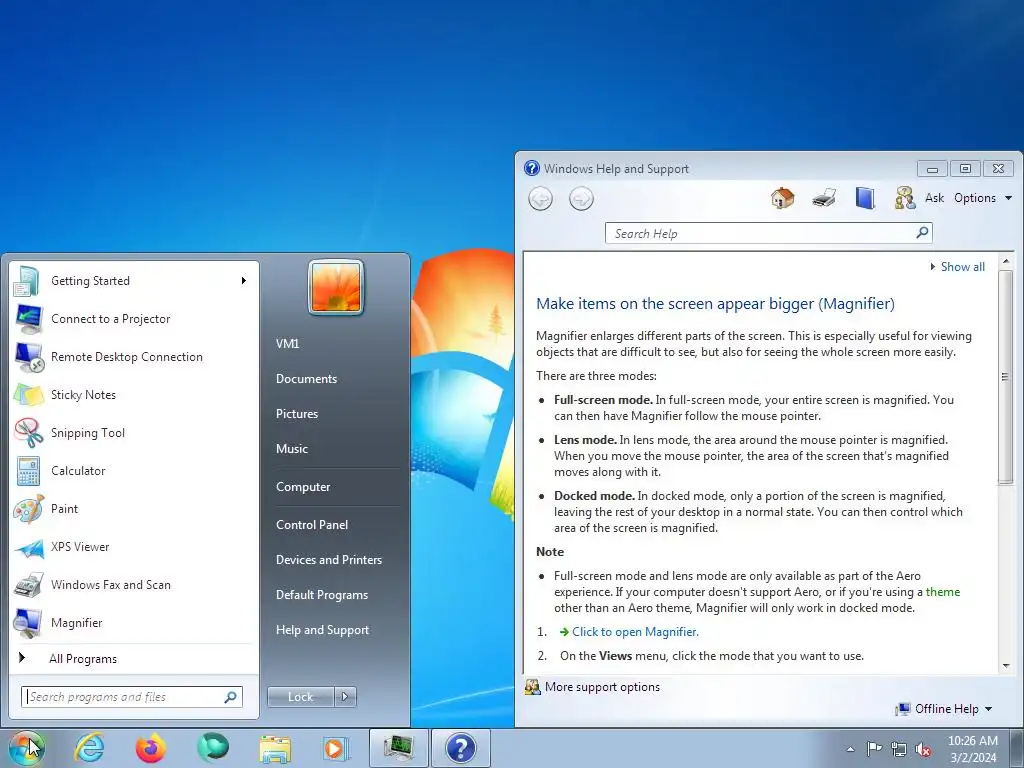Click the Print icon in Help toolbar
Viewport: 1024px width, 768px height.
coord(824,198)
